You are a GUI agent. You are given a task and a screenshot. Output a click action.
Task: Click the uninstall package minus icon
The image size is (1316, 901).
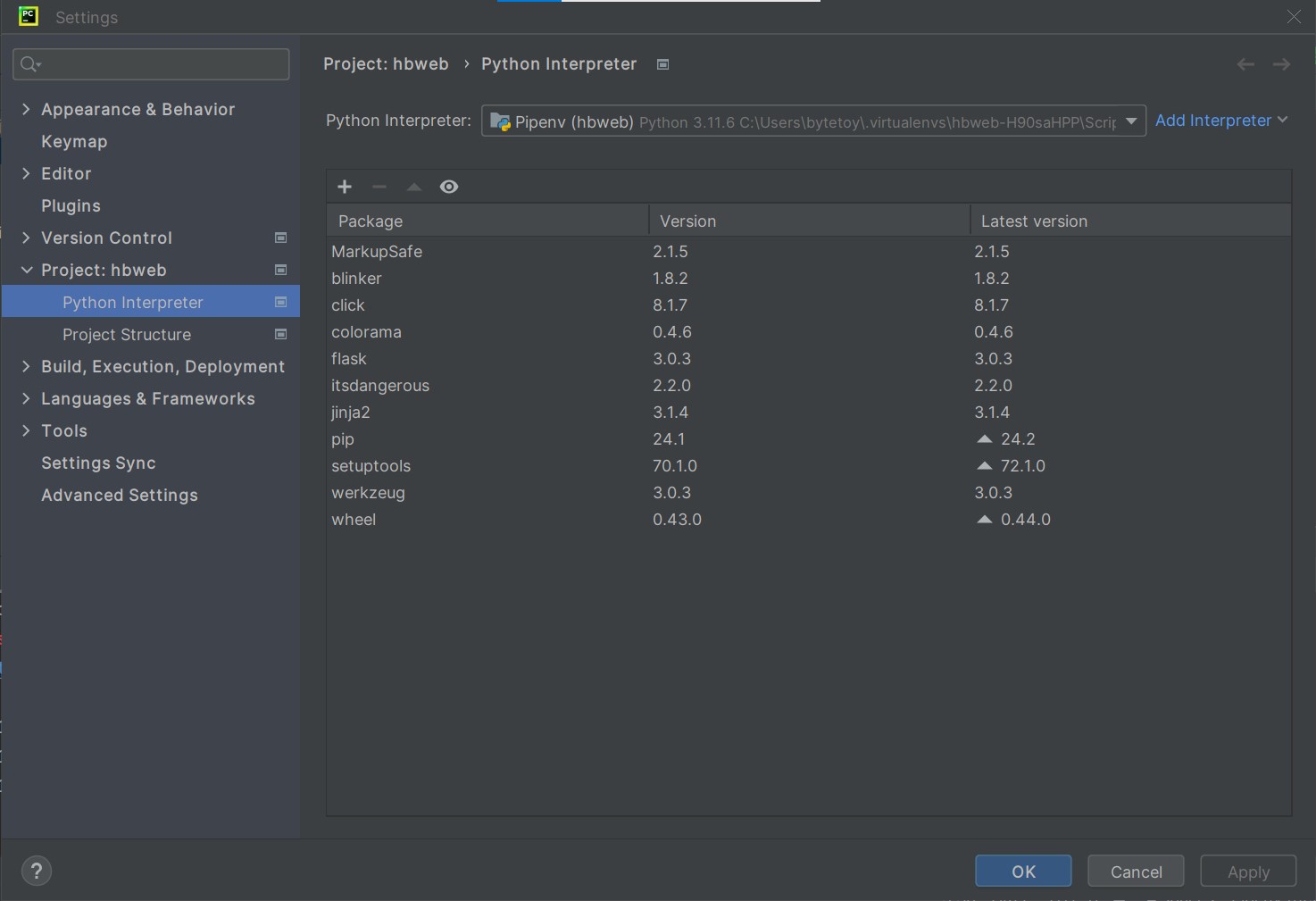pyautogui.click(x=379, y=187)
